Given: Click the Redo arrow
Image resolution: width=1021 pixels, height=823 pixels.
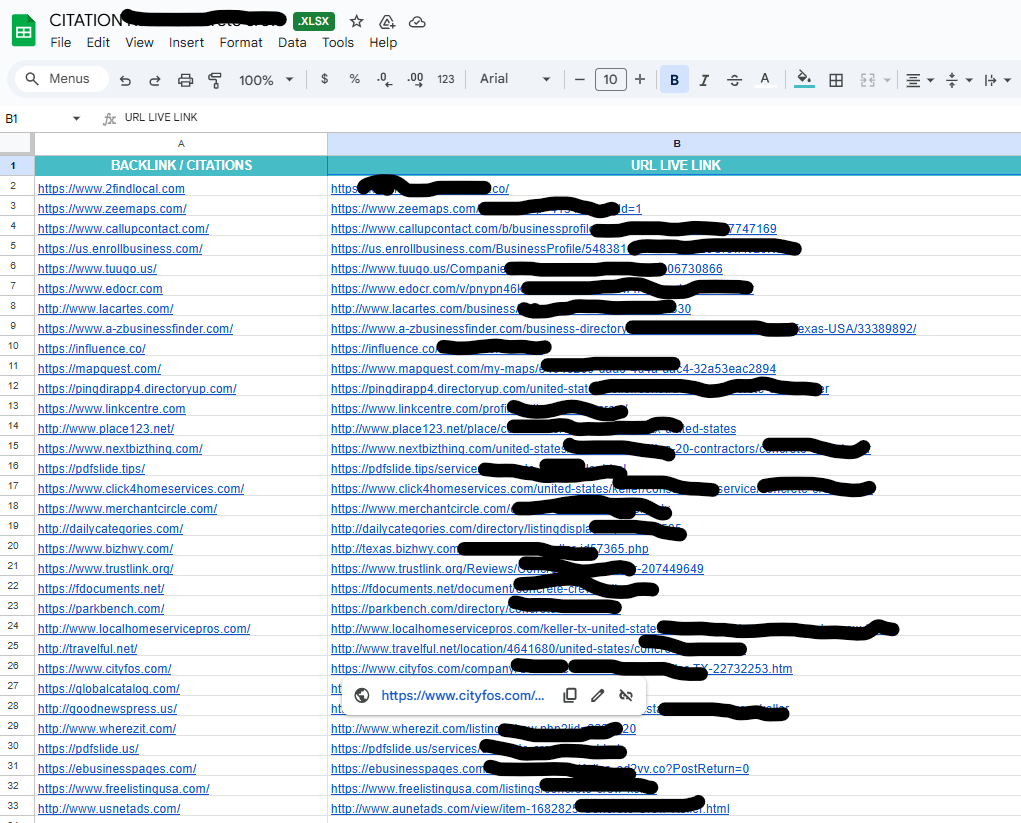Looking at the screenshot, I should (155, 80).
